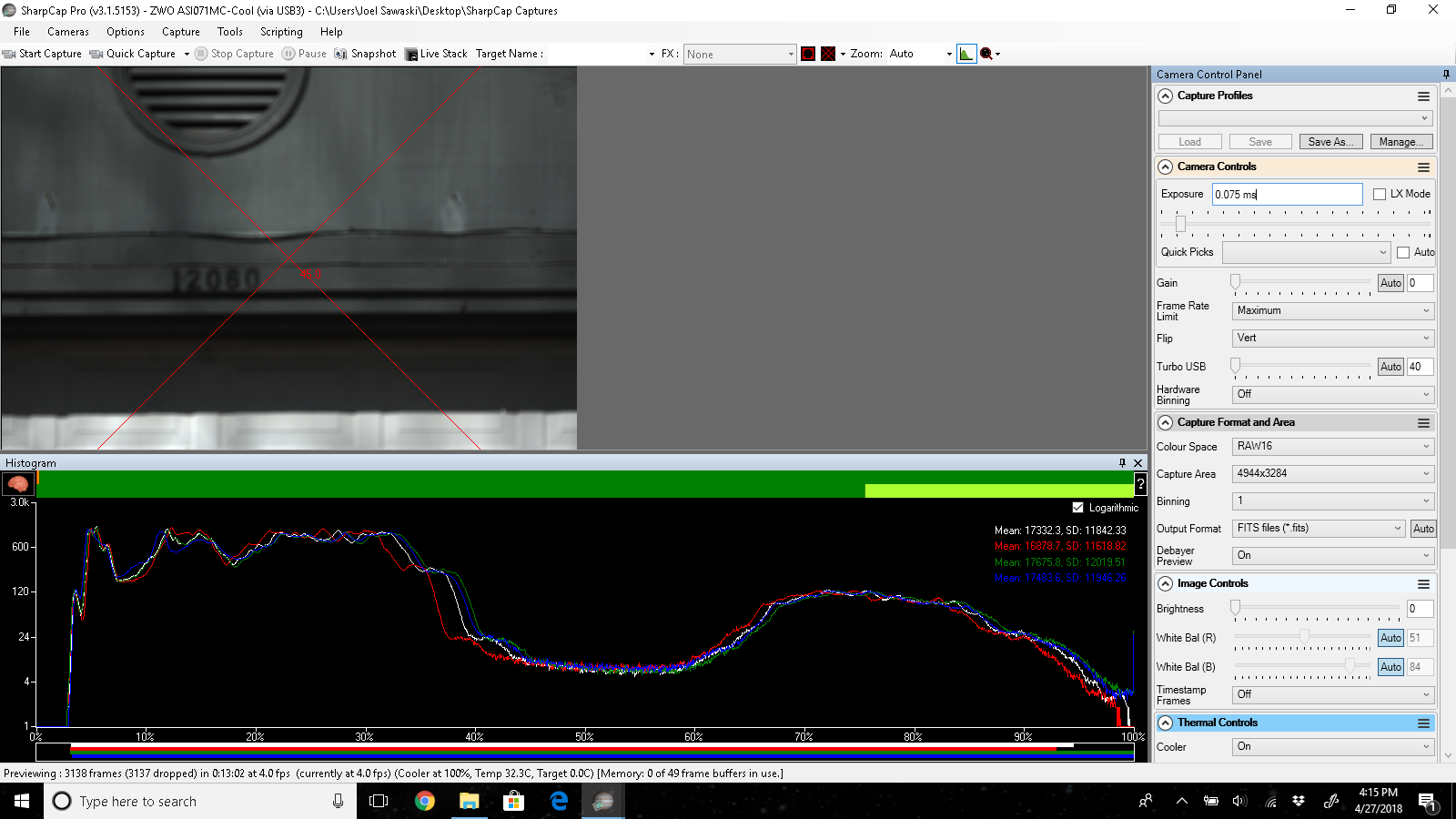Toggle White Bal (B) Auto button
Image resolution: width=1456 pixels, height=819 pixels.
click(x=1390, y=667)
